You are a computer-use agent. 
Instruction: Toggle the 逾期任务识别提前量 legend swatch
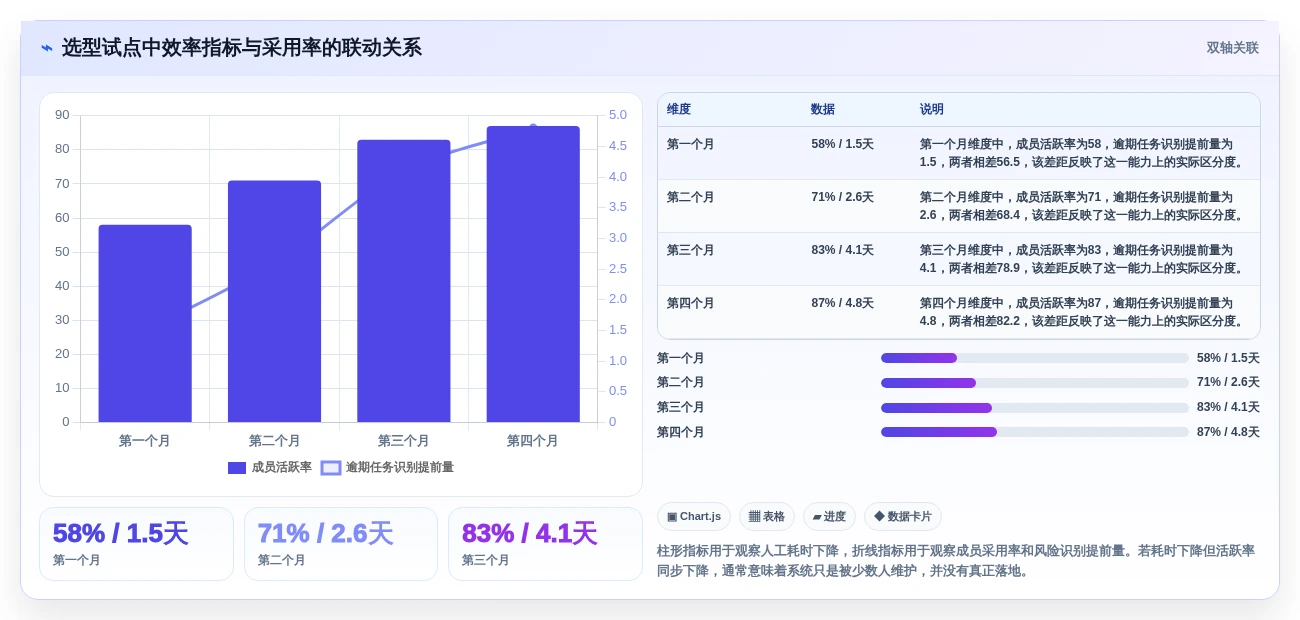(x=331, y=468)
